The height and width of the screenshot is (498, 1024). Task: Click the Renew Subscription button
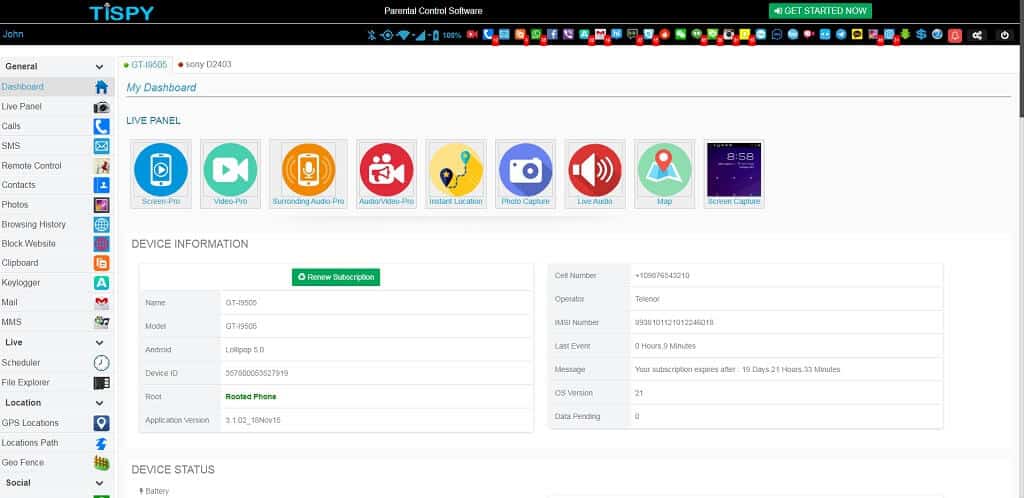336,277
